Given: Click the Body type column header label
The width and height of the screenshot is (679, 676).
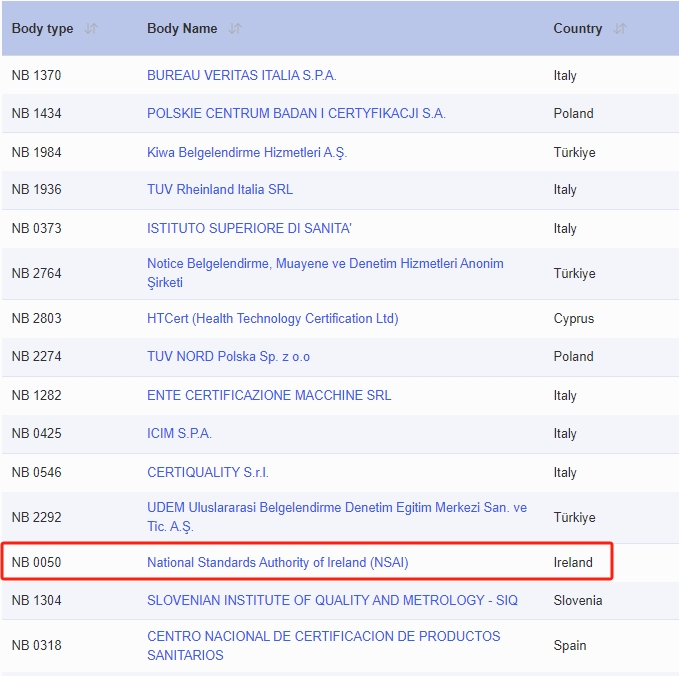Looking at the screenshot, I should (x=42, y=29).
